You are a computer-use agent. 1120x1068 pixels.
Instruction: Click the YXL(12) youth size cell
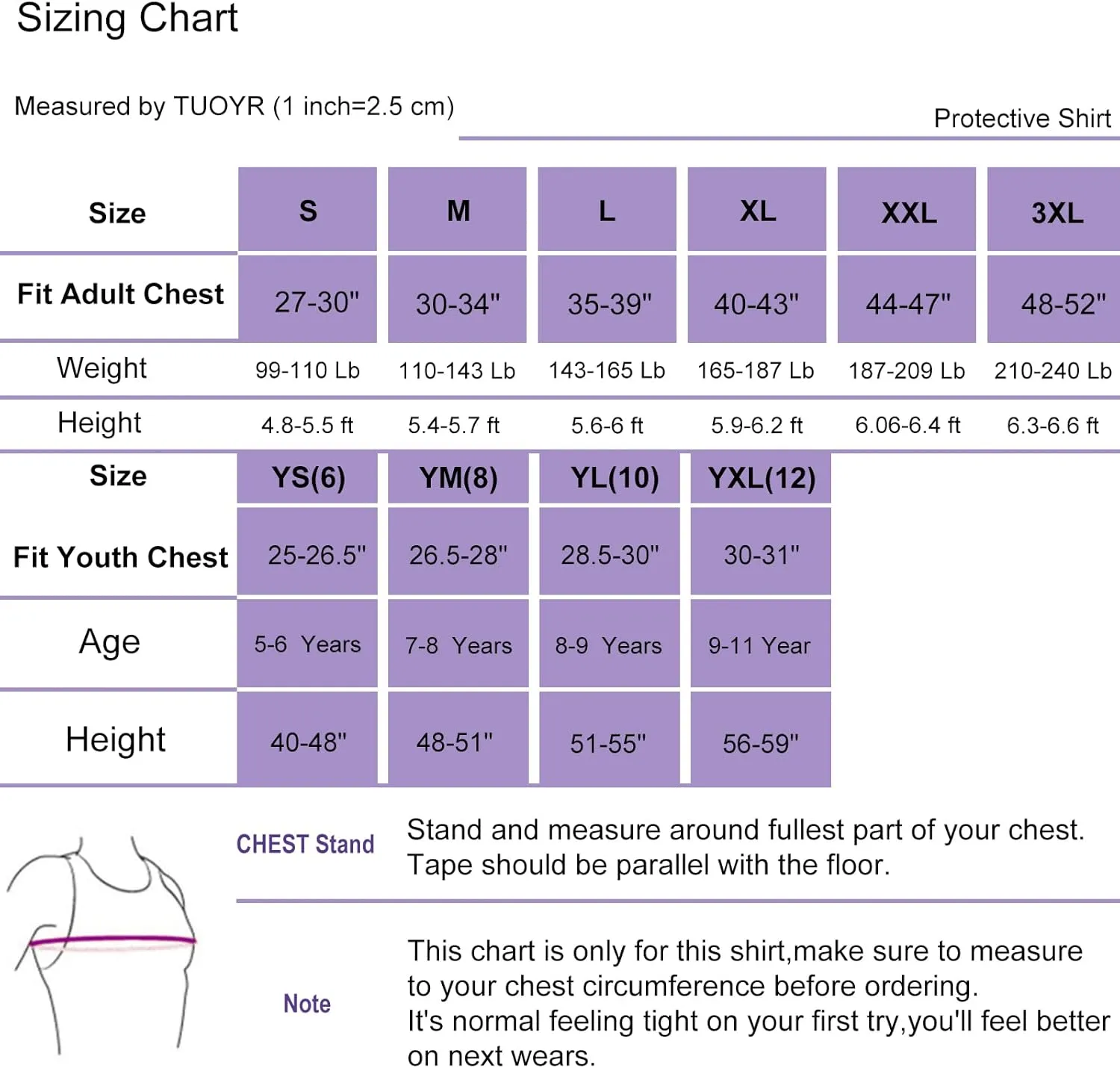coord(761,478)
